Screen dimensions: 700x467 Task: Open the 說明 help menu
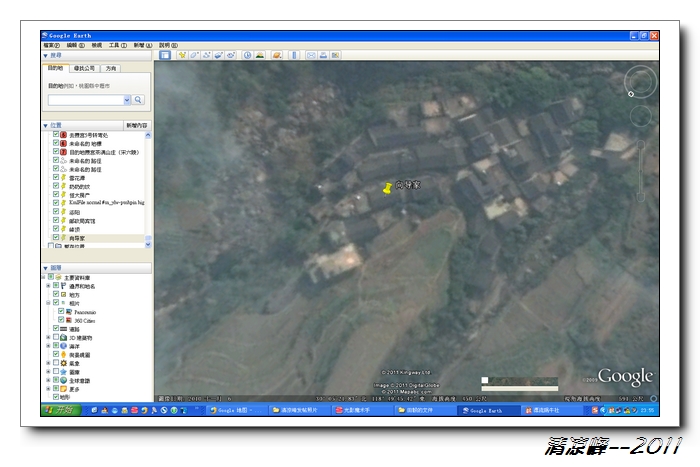click(x=168, y=46)
